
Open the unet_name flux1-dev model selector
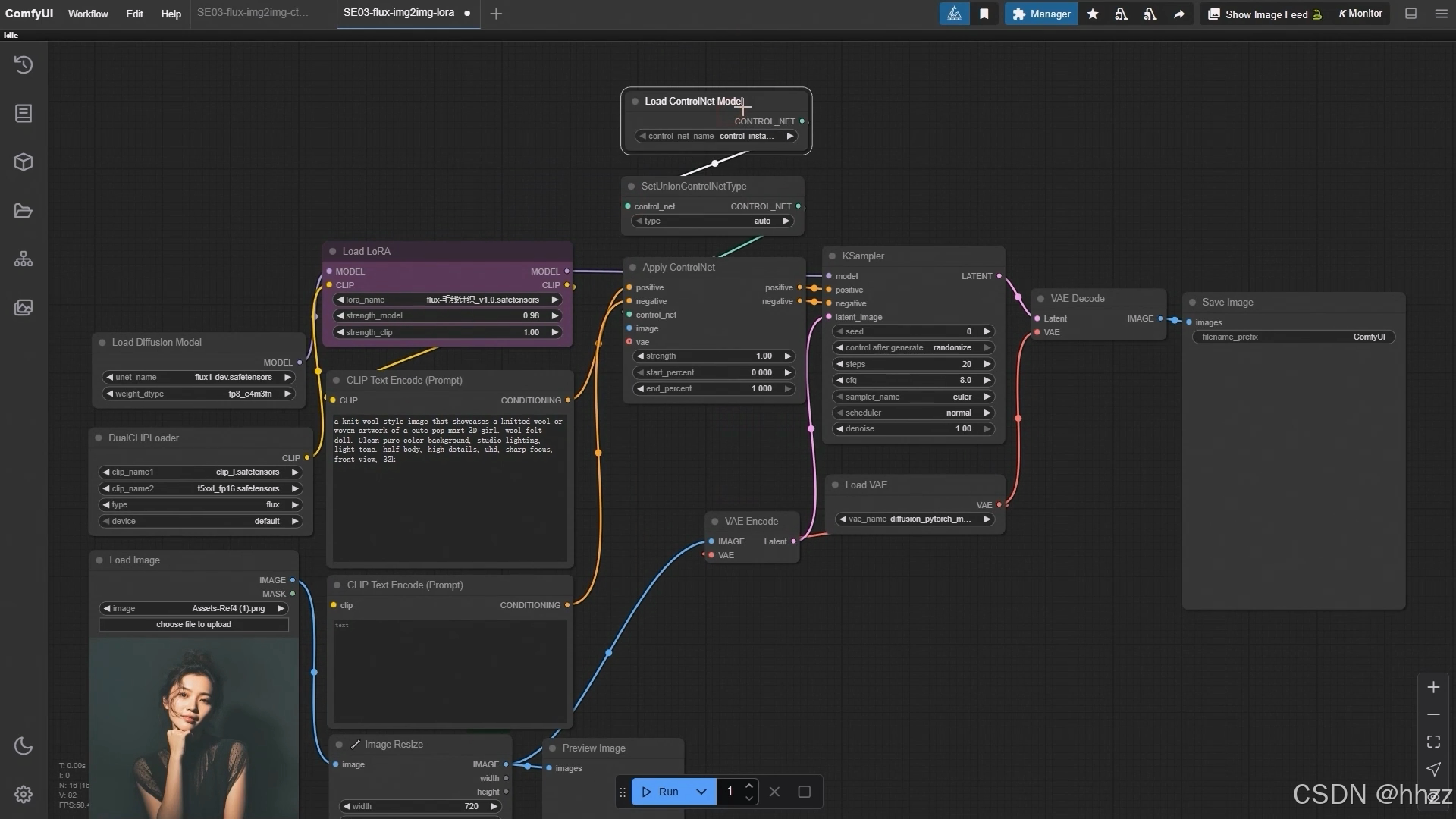[199, 377]
